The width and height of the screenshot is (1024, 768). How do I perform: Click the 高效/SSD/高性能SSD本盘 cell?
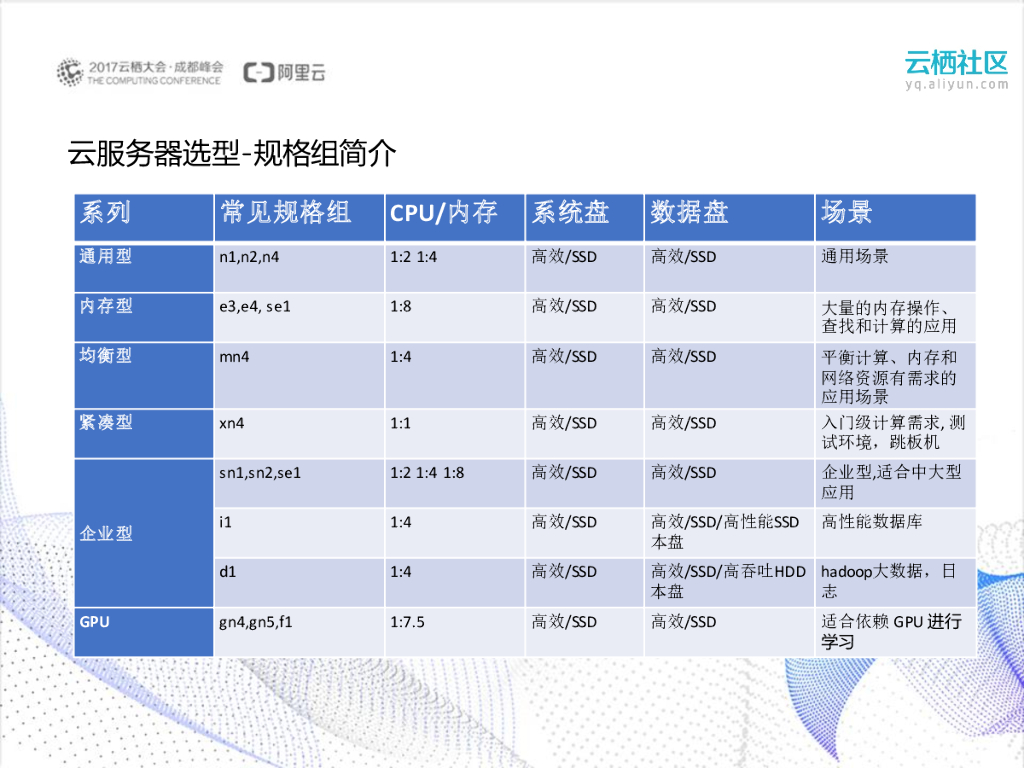[729, 533]
